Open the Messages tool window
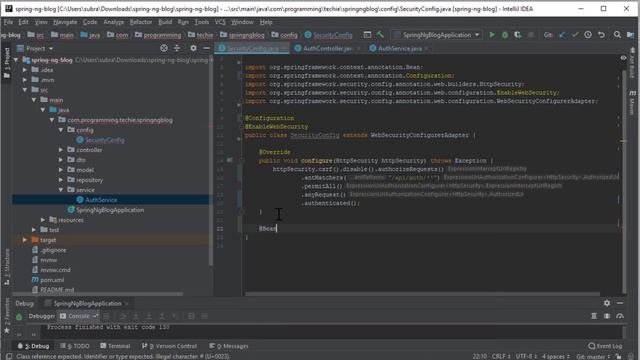640x360 pixels. (x=229, y=346)
